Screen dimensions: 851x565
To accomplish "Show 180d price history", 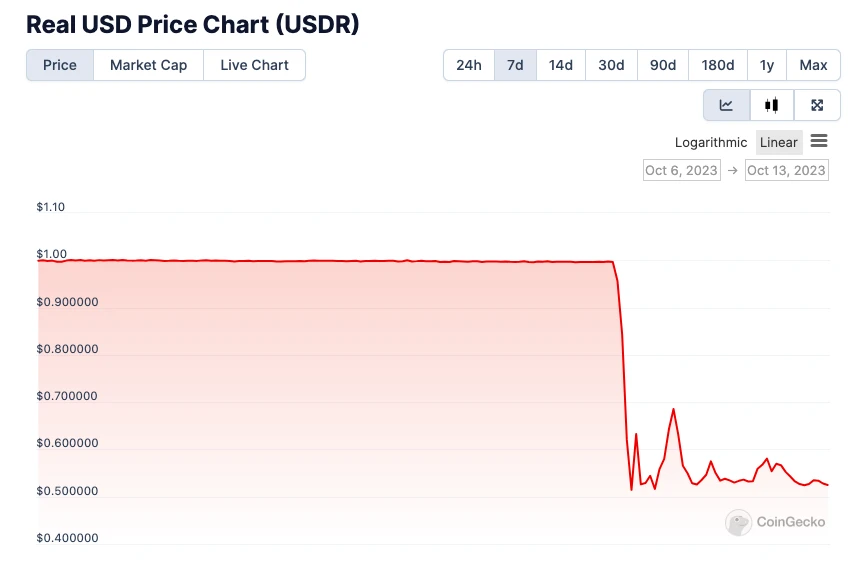I will pyautogui.click(x=718, y=65).
